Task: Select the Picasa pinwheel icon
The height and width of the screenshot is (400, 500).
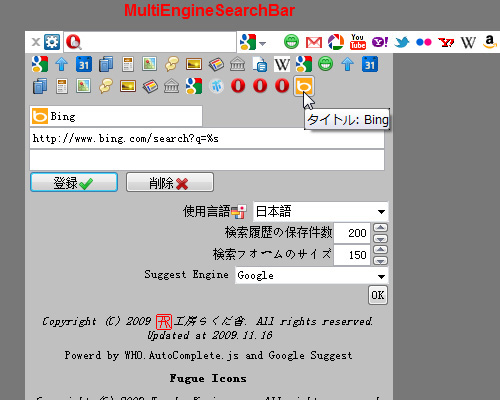Action: (x=336, y=42)
